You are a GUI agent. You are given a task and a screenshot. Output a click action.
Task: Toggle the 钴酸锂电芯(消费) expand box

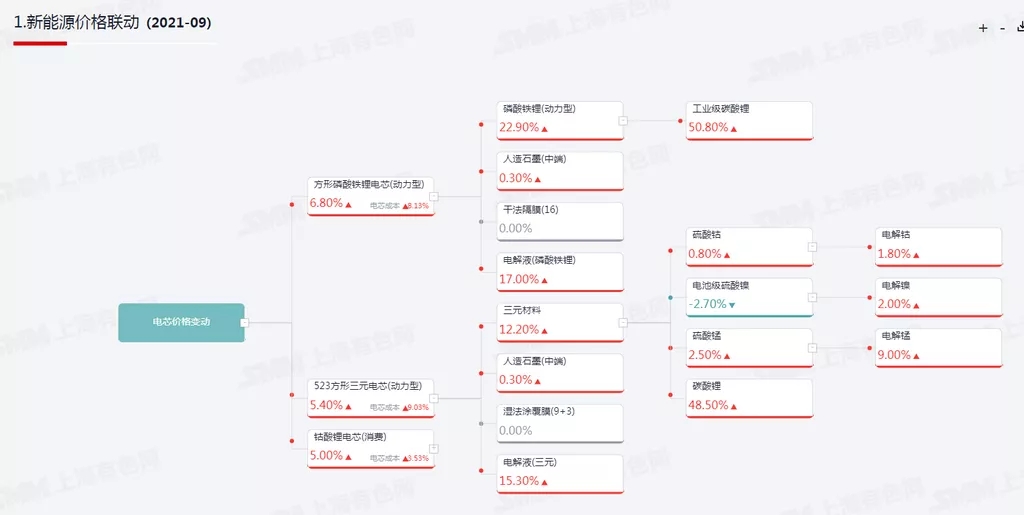point(434,448)
